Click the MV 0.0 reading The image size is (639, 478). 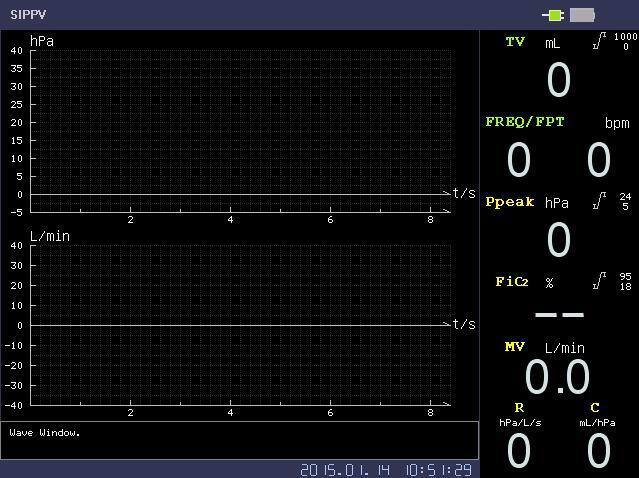coord(557,377)
